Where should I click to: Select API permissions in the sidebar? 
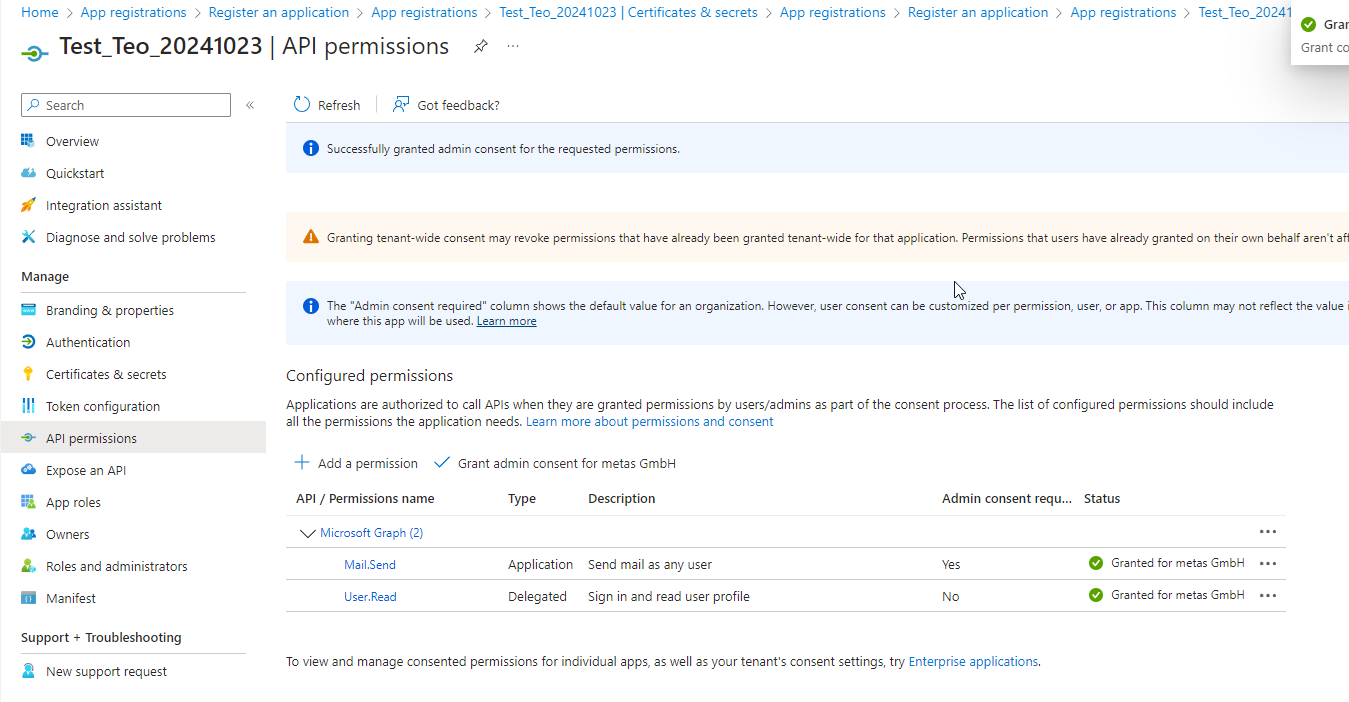coord(91,438)
